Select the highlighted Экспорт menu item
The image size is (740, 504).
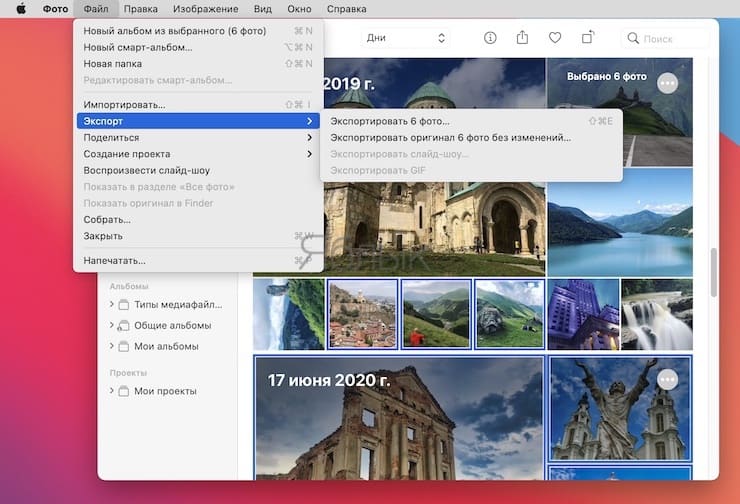click(x=198, y=121)
